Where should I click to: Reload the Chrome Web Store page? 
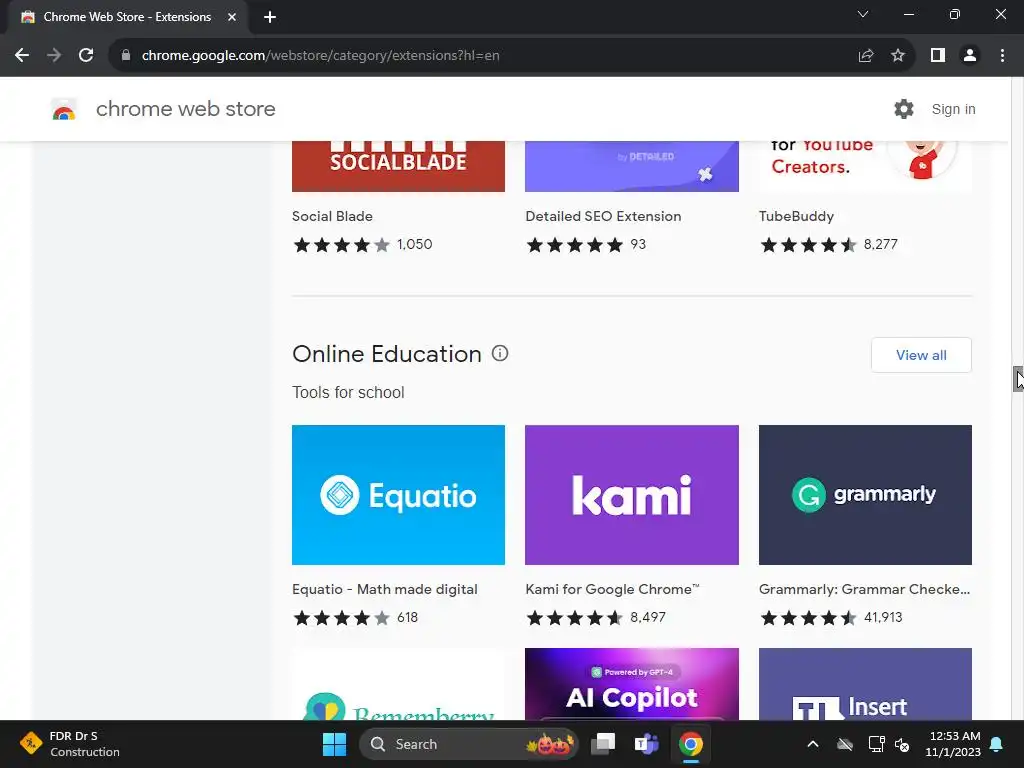point(86,56)
